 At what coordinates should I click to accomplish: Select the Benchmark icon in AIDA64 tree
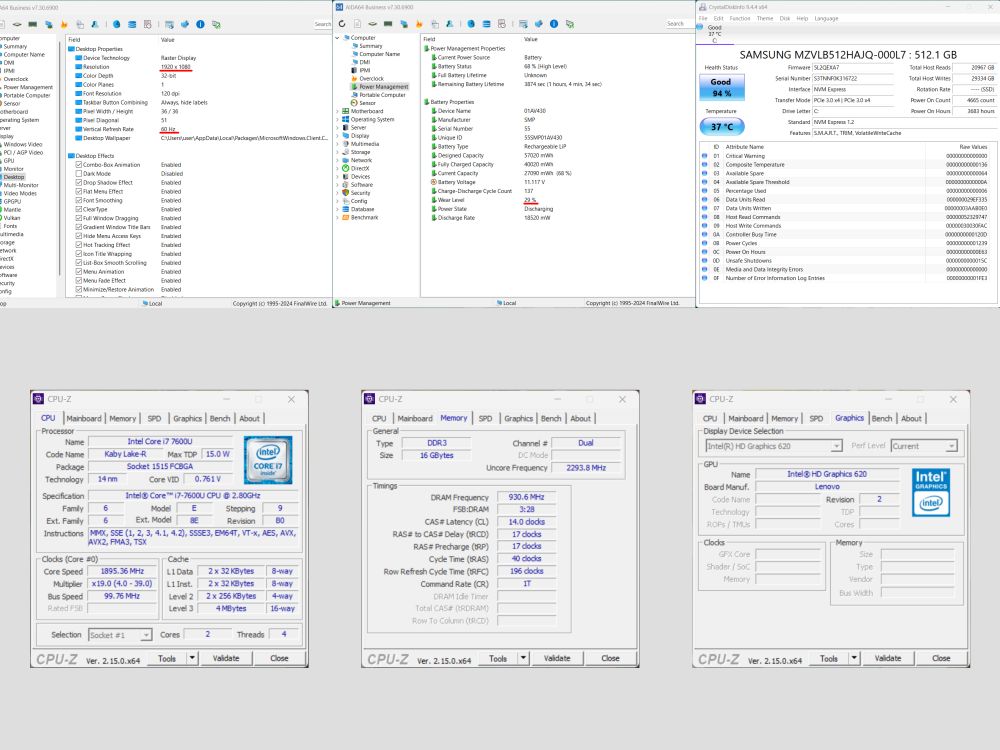coord(346,217)
